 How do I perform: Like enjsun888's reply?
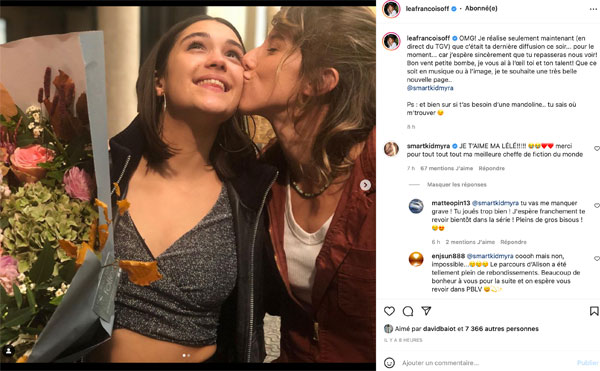(597, 259)
